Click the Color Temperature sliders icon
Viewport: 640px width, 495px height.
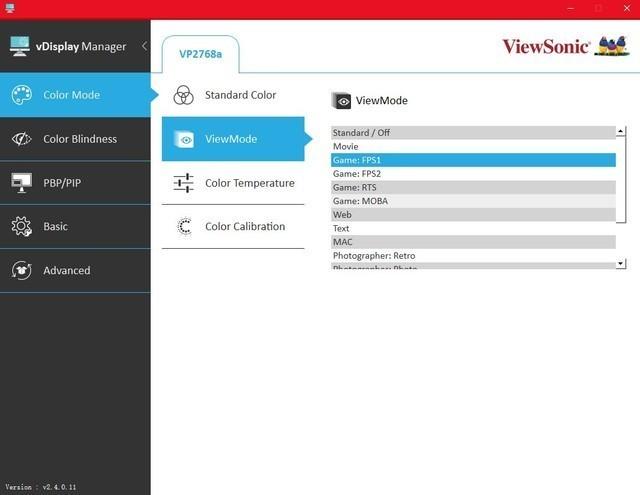(x=183, y=183)
